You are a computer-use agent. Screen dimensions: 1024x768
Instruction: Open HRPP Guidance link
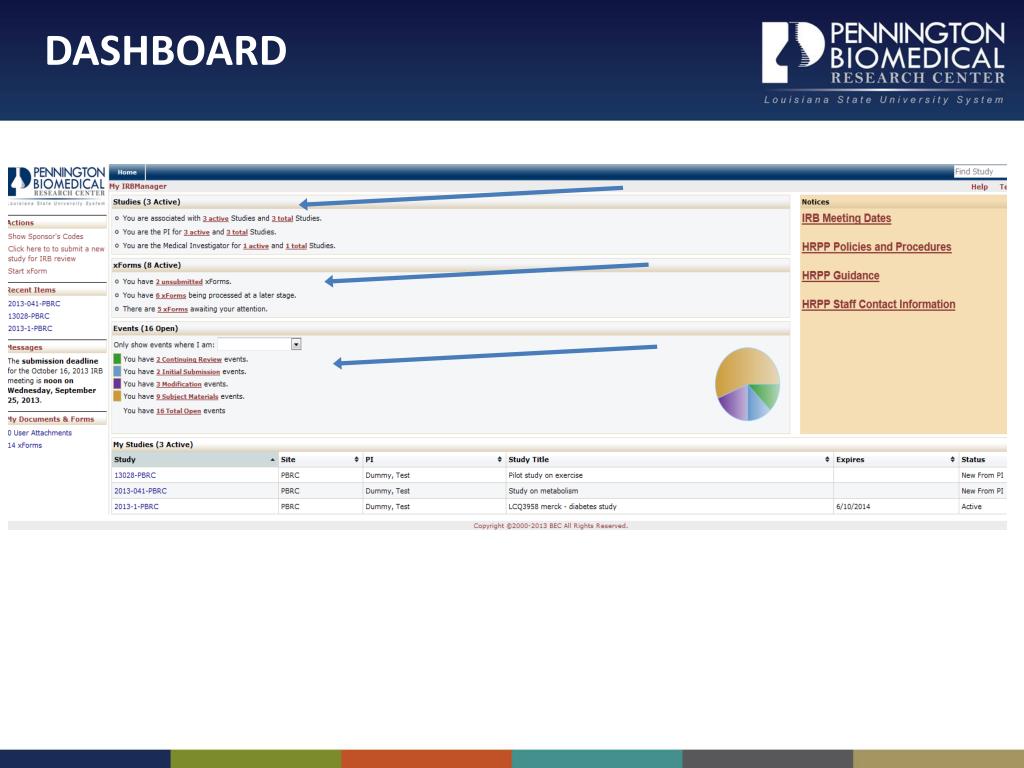tap(840, 276)
